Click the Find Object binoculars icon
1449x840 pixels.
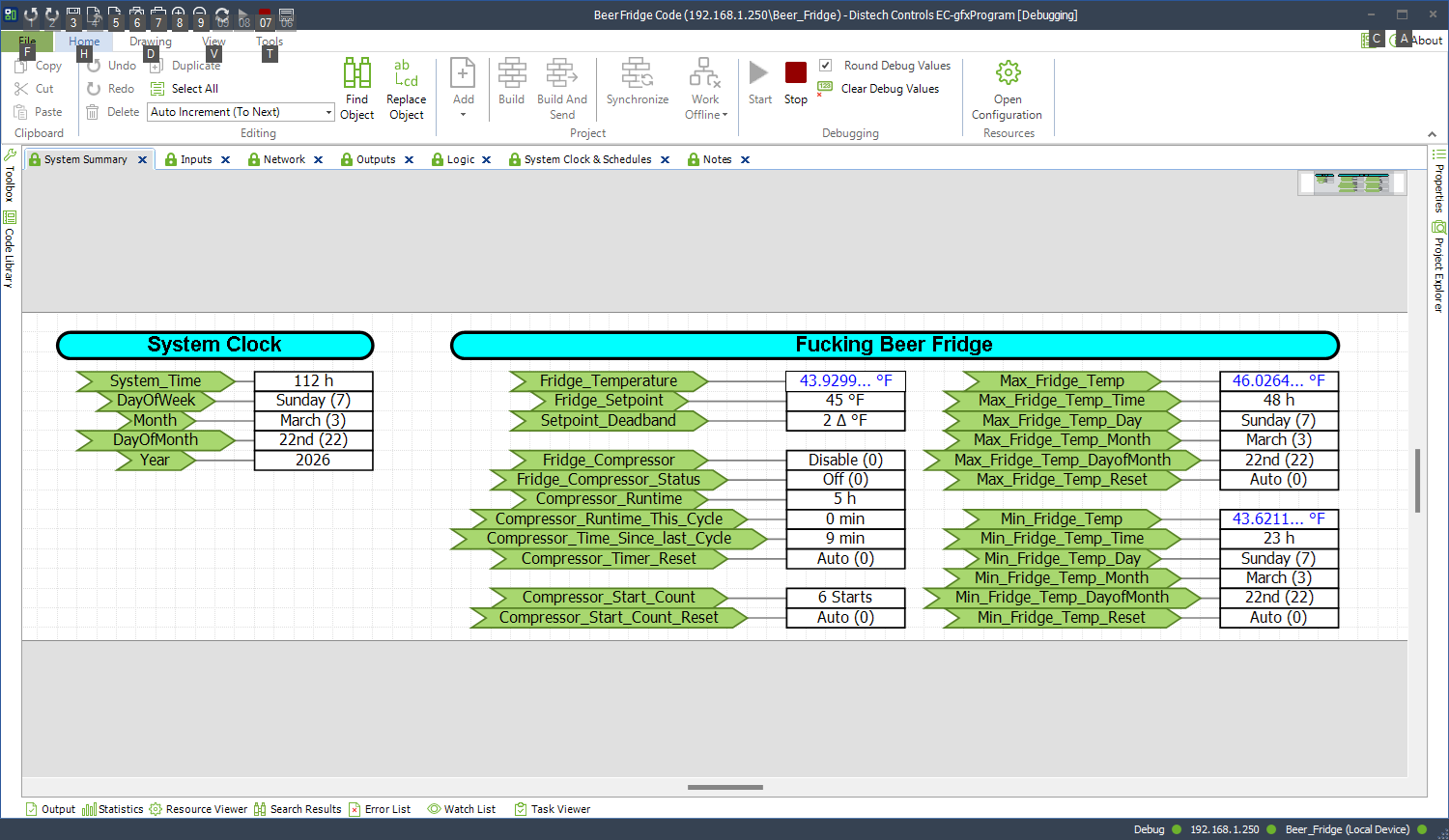click(356, 73)
